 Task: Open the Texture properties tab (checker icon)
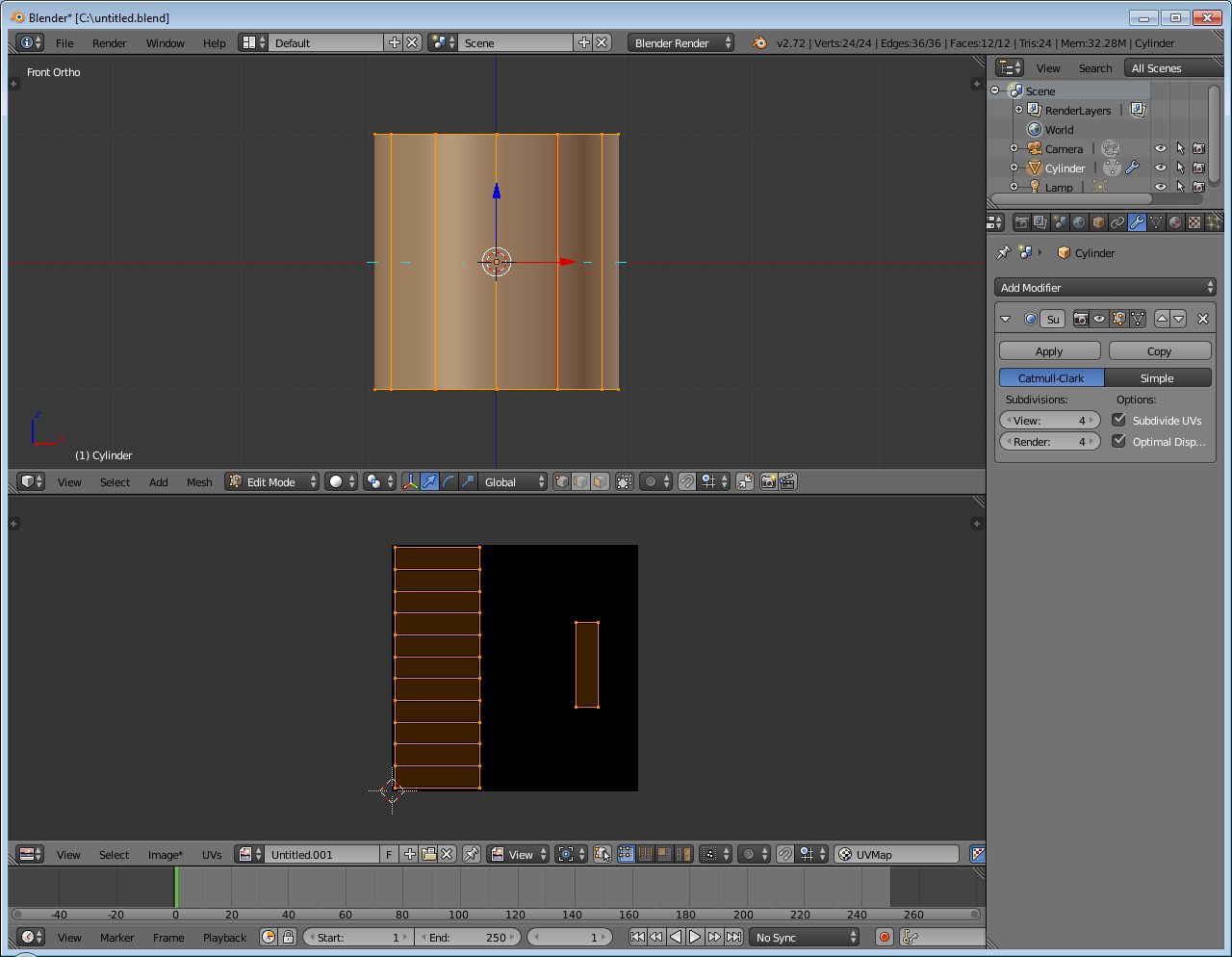[x=1194, y=222]
